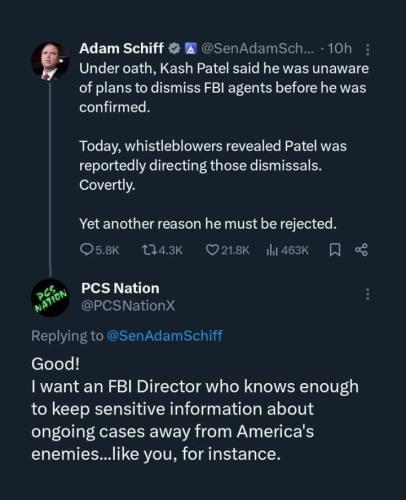The width and height of the screenshot is (406, 500).
Task: Share Adam Schiff's tweet via share icon
Action: click(x=362, y=250)
